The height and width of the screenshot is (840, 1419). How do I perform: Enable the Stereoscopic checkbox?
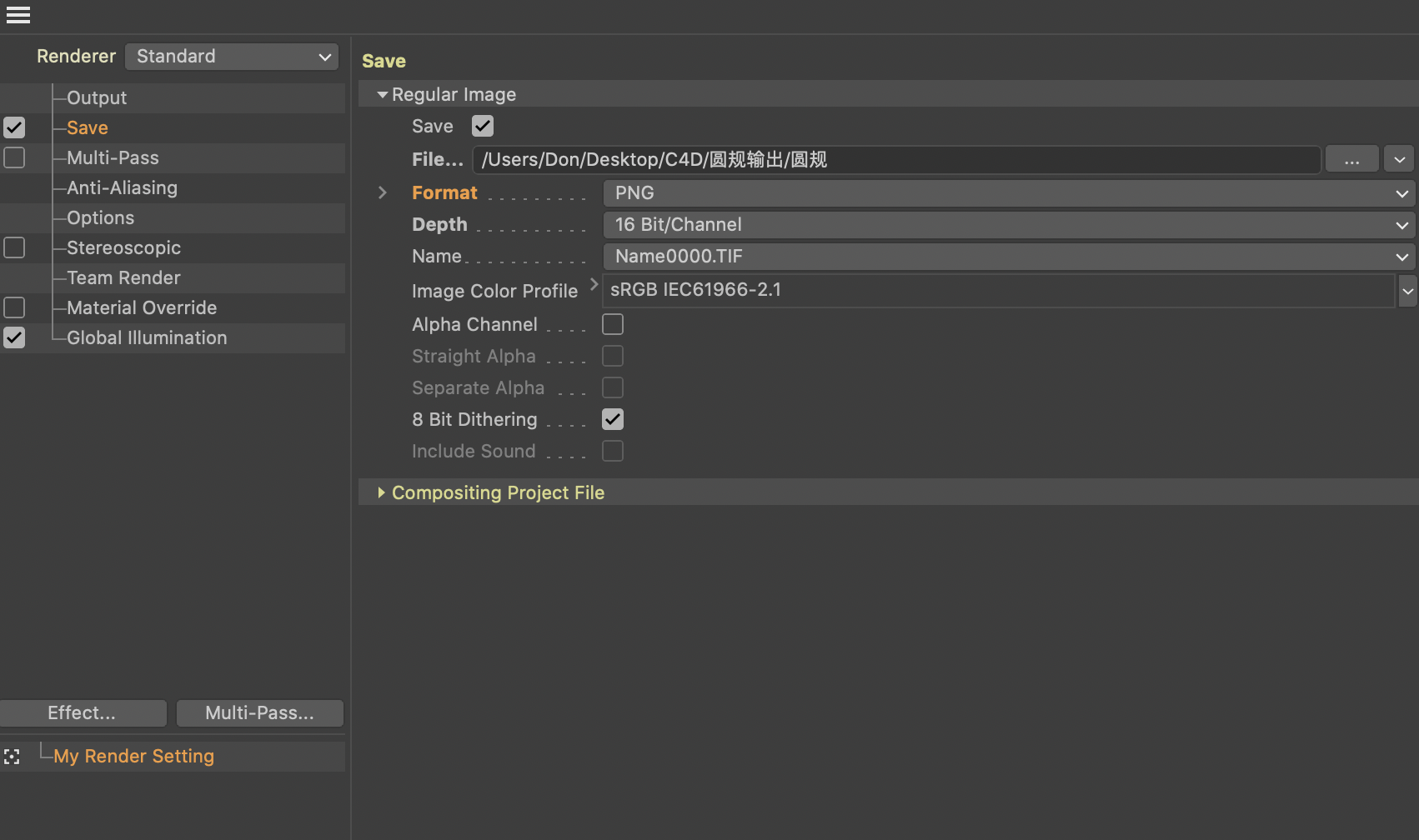pyautogui.click(x=14, y=247)
